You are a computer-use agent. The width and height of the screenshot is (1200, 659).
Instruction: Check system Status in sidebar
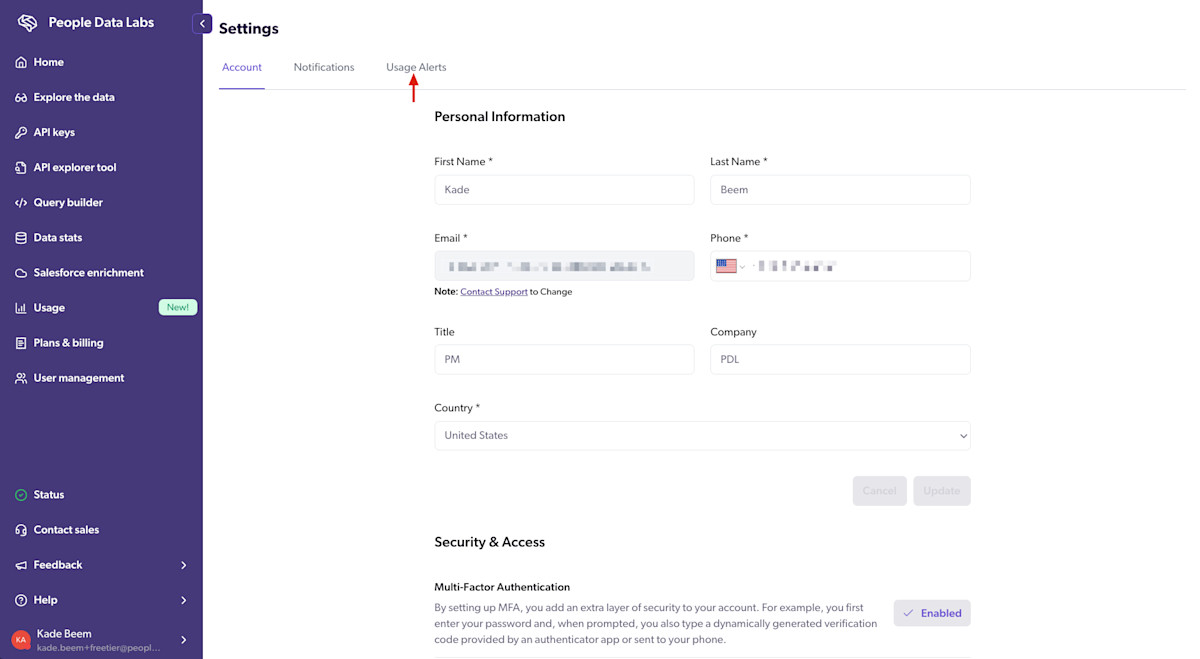point(49,494)
